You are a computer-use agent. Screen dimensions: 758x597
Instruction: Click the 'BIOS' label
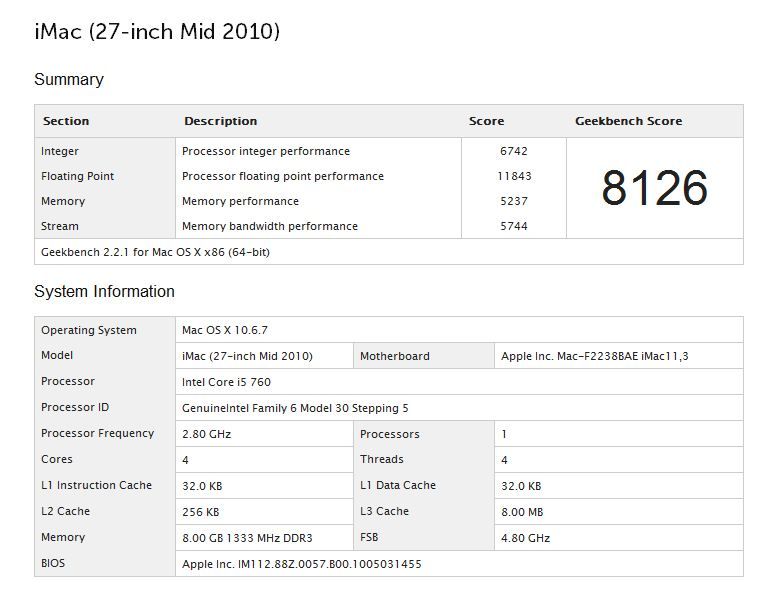53,563
